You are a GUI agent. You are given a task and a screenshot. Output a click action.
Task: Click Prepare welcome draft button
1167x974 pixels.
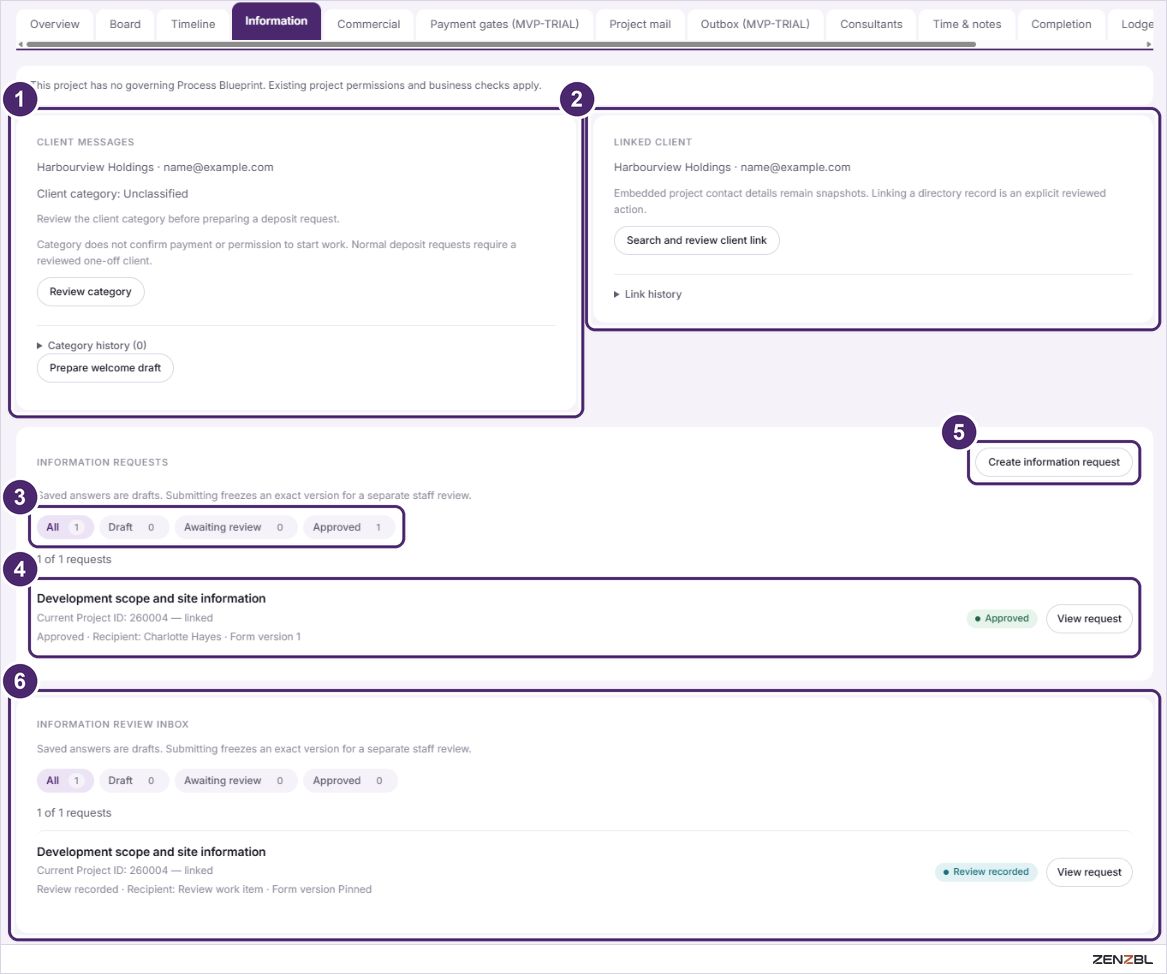(105, 368)
